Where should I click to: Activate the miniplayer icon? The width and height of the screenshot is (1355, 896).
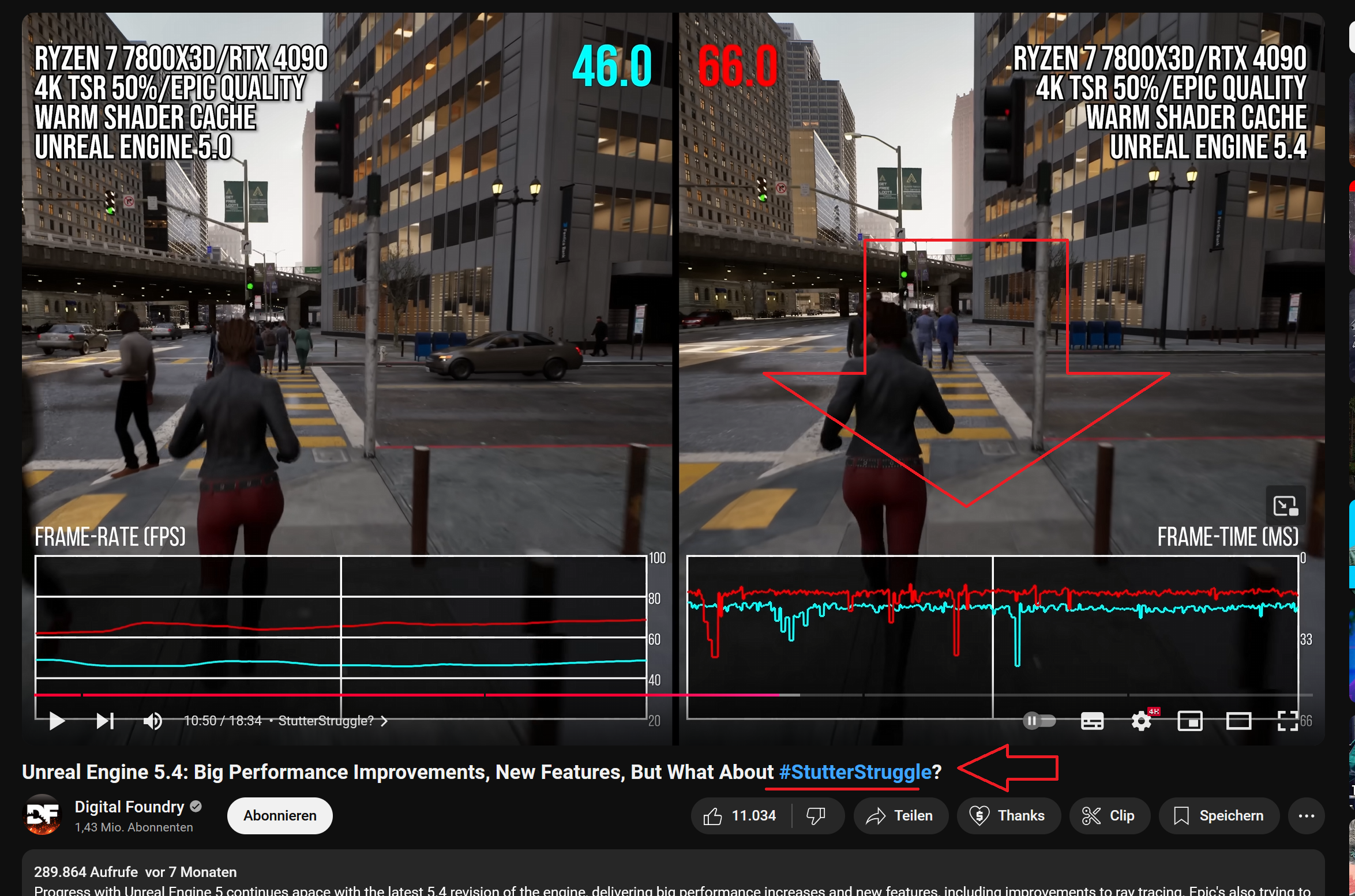pyautogui.click(x=1190, y=720)
